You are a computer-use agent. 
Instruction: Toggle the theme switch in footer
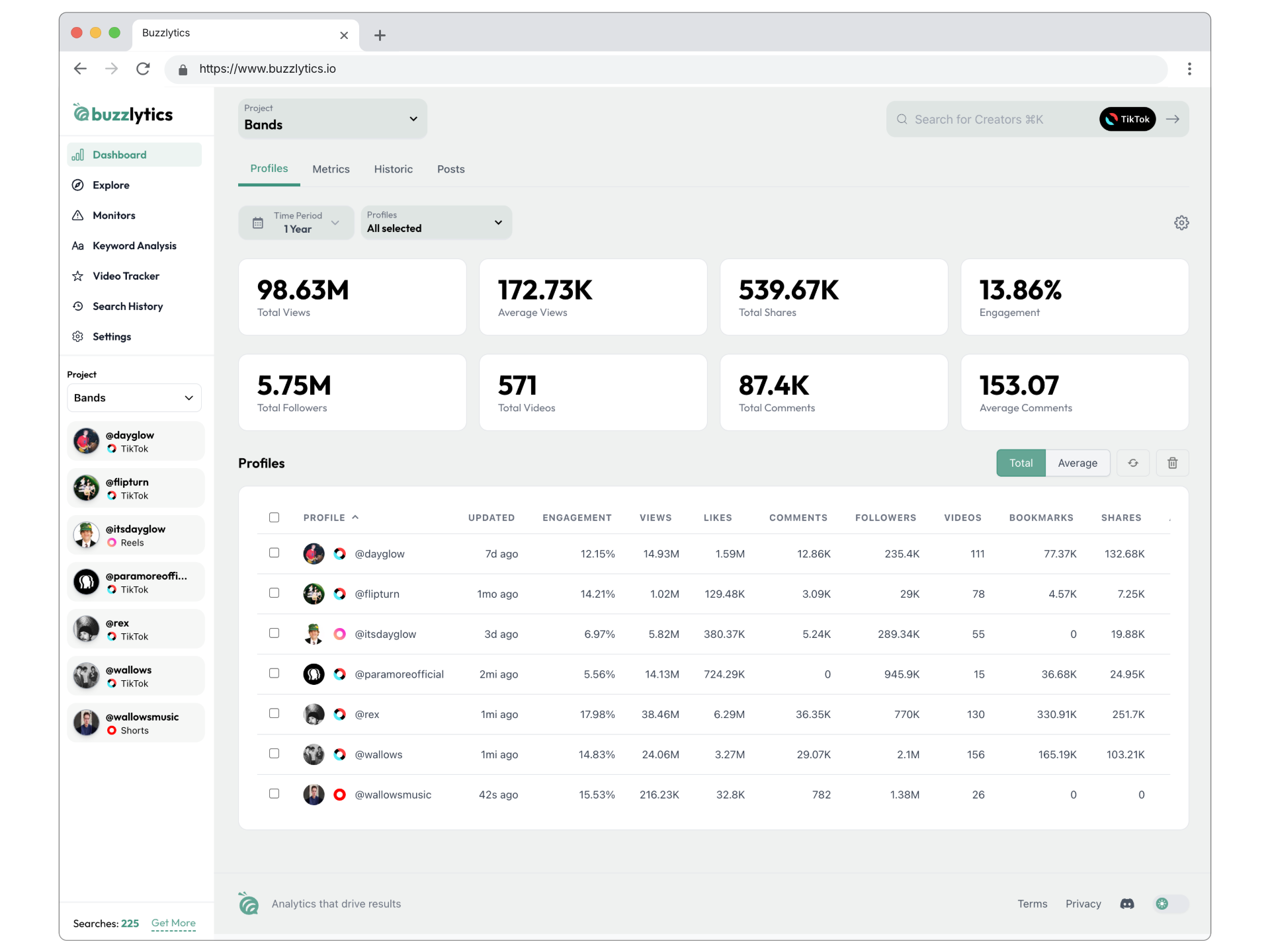1171,904
